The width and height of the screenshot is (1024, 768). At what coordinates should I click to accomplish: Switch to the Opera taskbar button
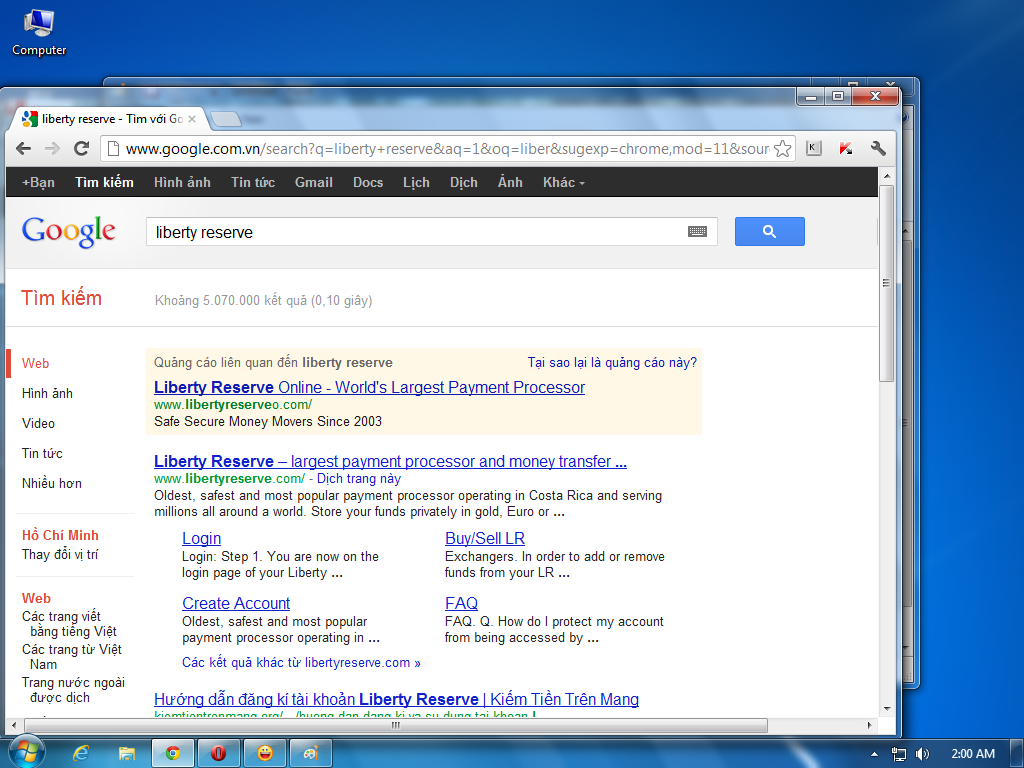pyautogui.click(x=219, y=754)
